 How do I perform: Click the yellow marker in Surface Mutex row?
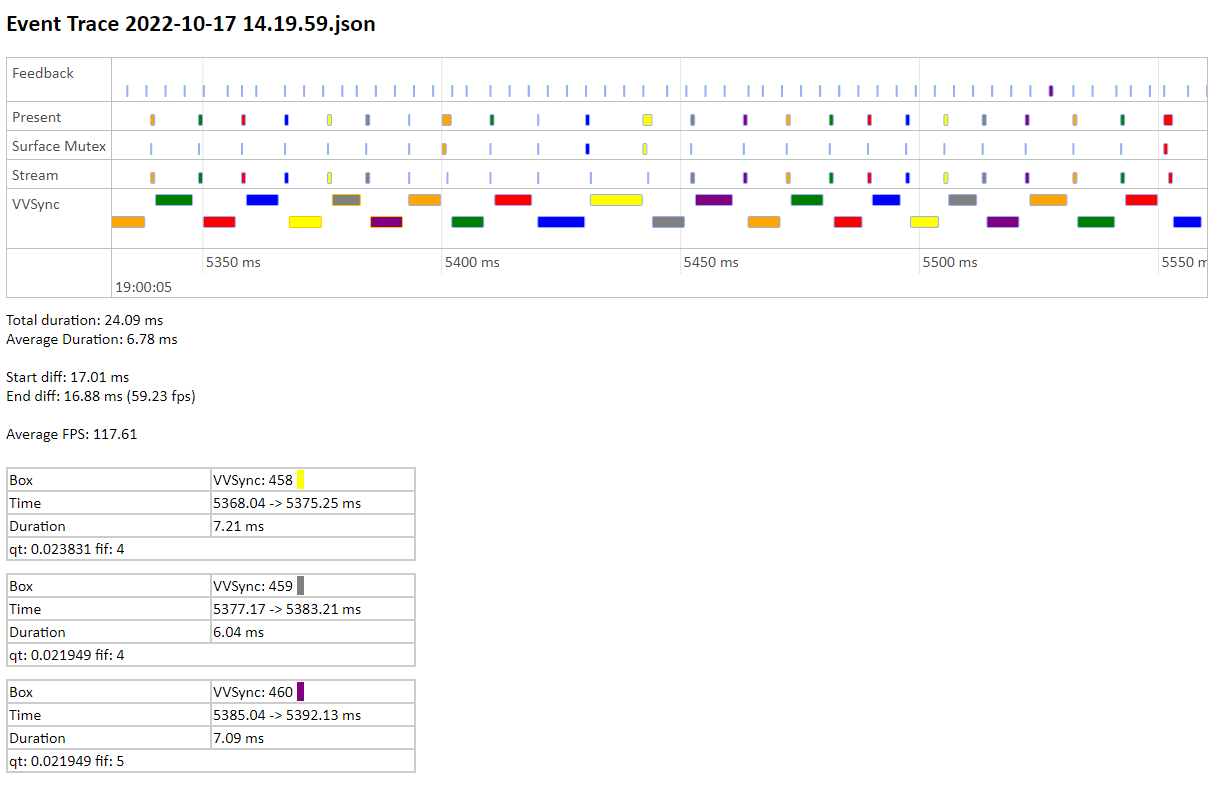coord(645,149)
